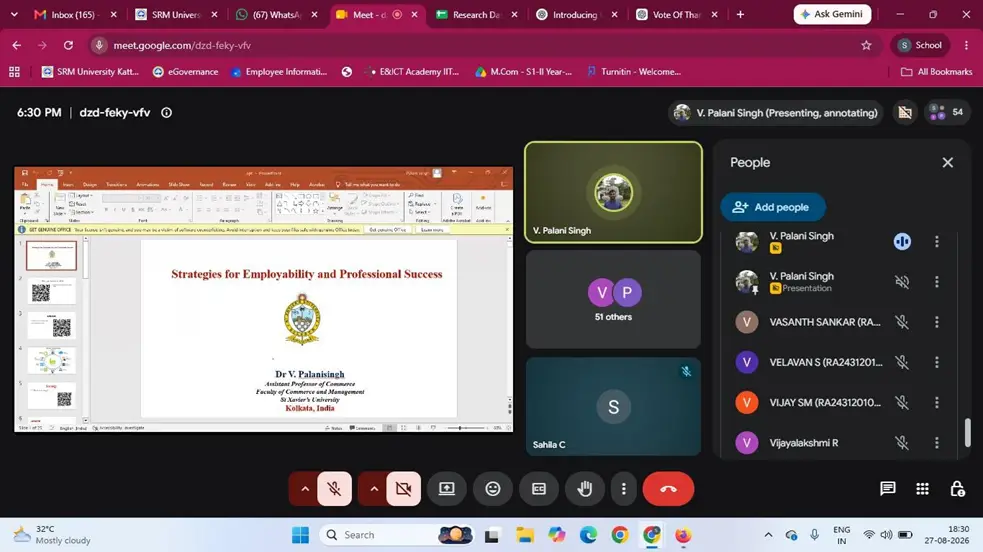Close the People panel
The image size is (983, 552).
click(947, 162)
